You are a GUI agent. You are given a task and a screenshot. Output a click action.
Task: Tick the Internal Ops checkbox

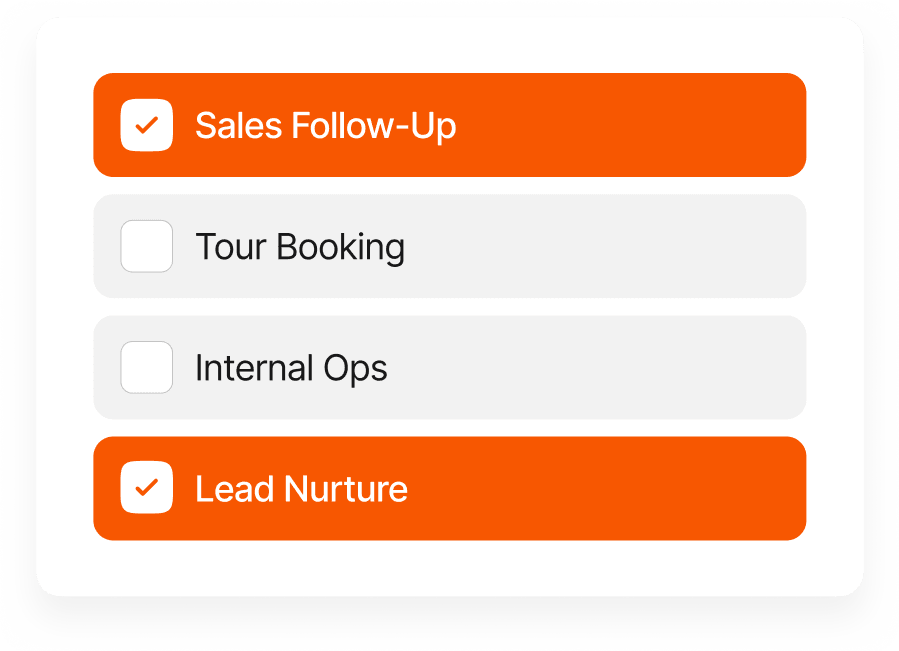point(147,367)
